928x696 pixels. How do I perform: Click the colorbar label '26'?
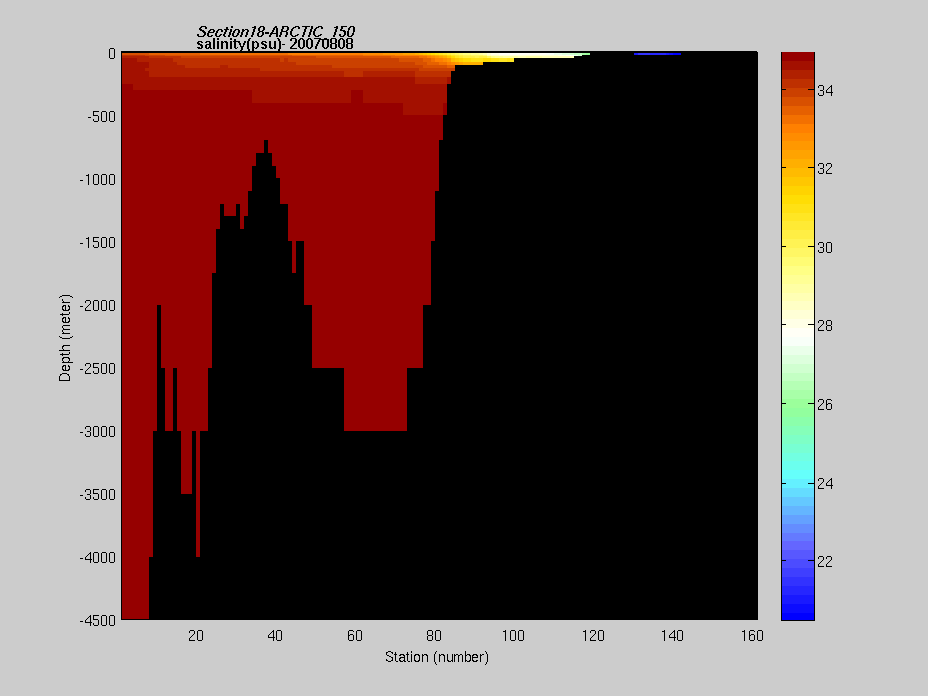(825, 405)
